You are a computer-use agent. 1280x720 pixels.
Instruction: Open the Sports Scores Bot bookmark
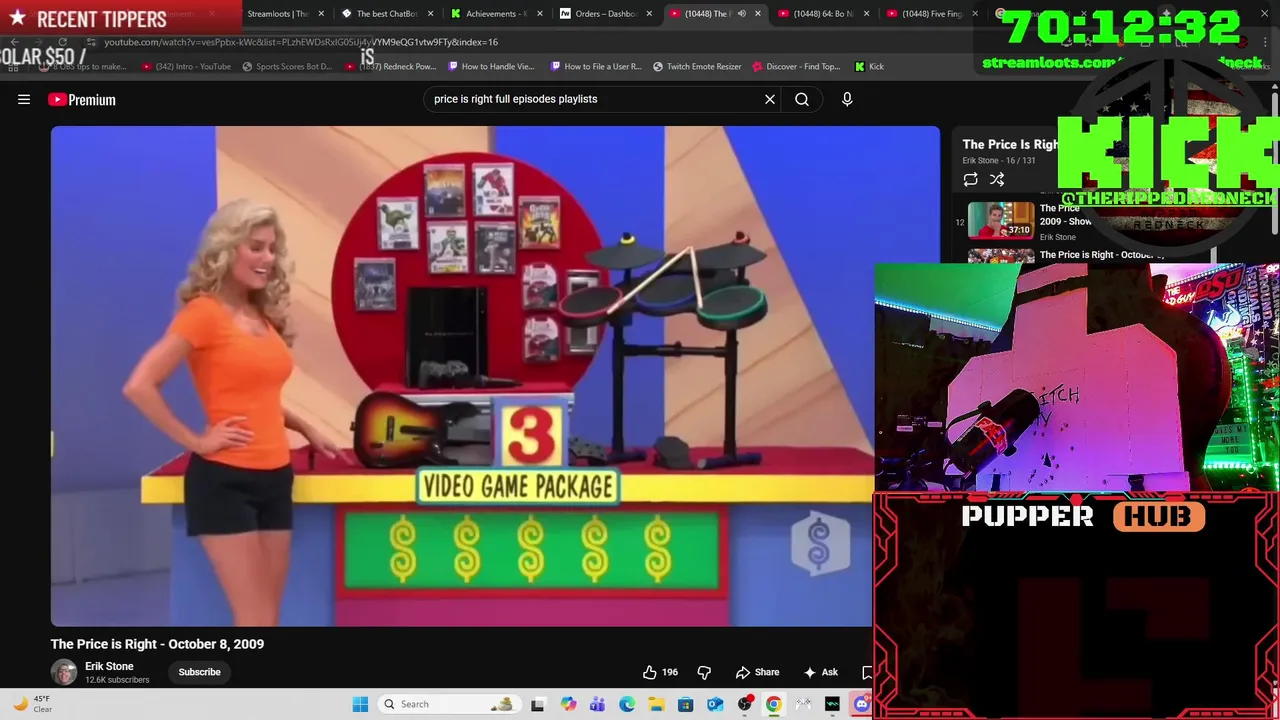287,66
